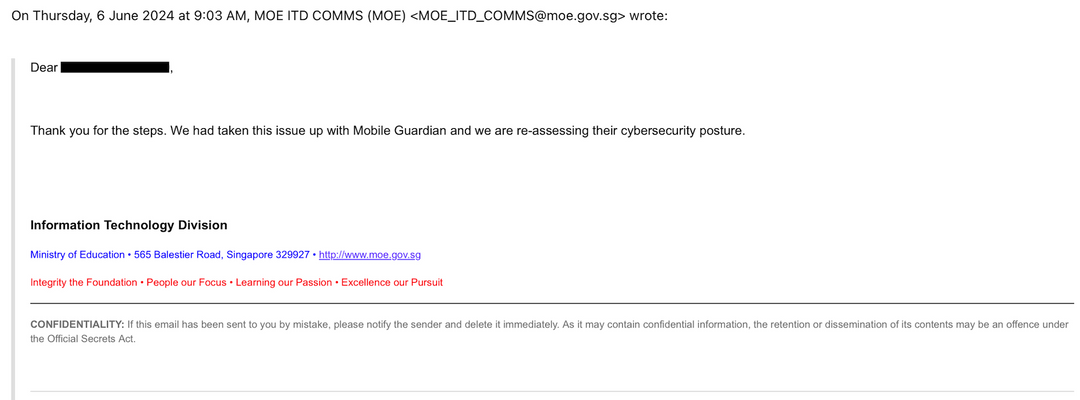The width and height of the screenshot is (1080, 400).
Task: Click the Learning our Passion phrase
Action: point(284,282)
